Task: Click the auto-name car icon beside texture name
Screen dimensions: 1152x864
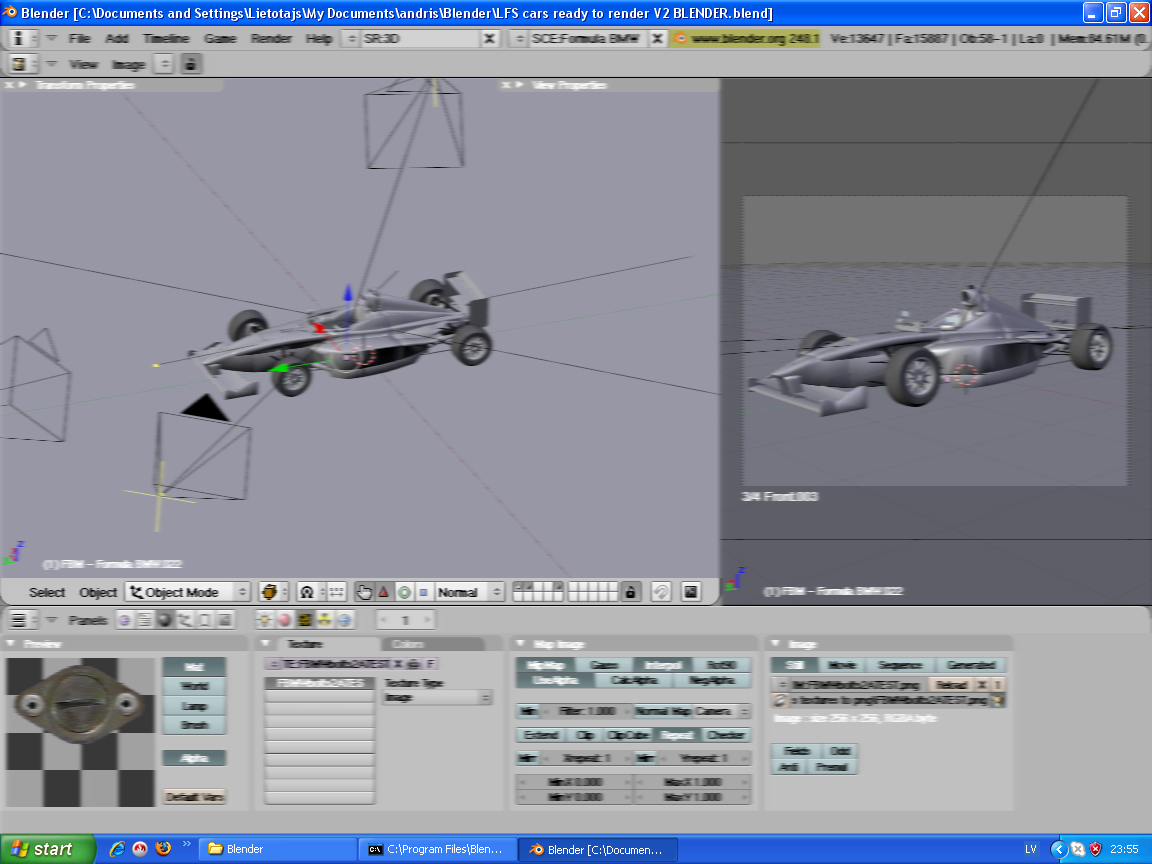Action: [x=414, y=663]
